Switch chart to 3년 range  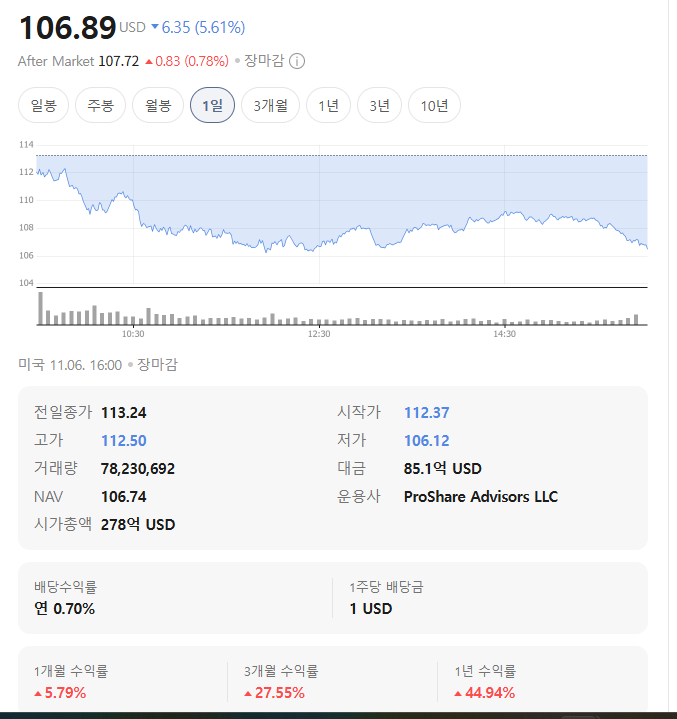[x=379, y=105]
